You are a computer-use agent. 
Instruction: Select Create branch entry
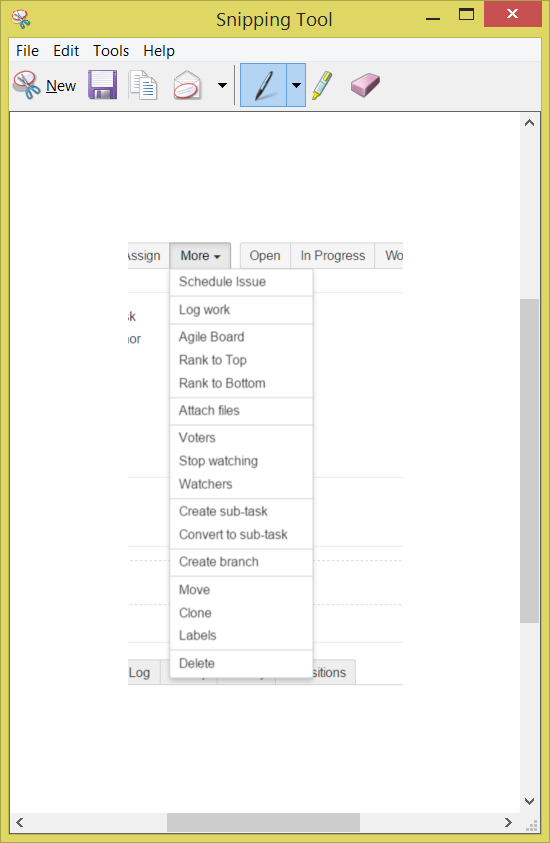[x=241, y=562]
